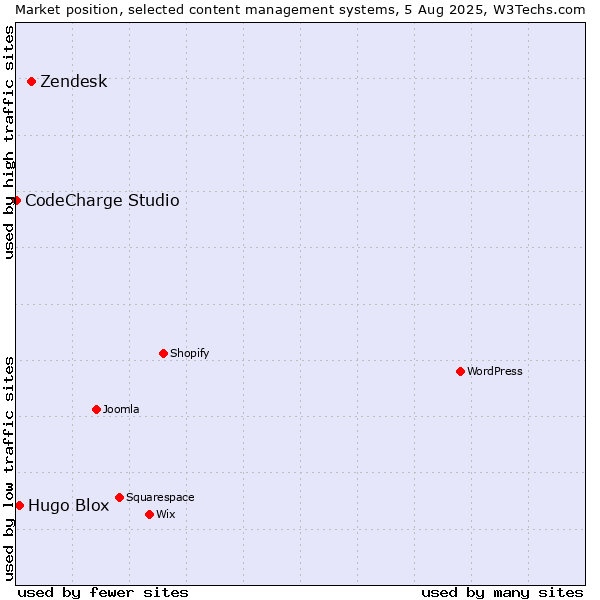The image size is (600, 600).
Task: Click the CodeCharge Studio red marker
Action: (x=16, y=201)
